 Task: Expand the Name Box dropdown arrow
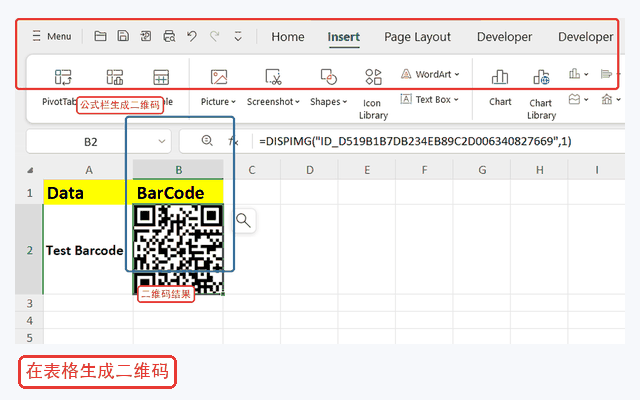point(162,142)
